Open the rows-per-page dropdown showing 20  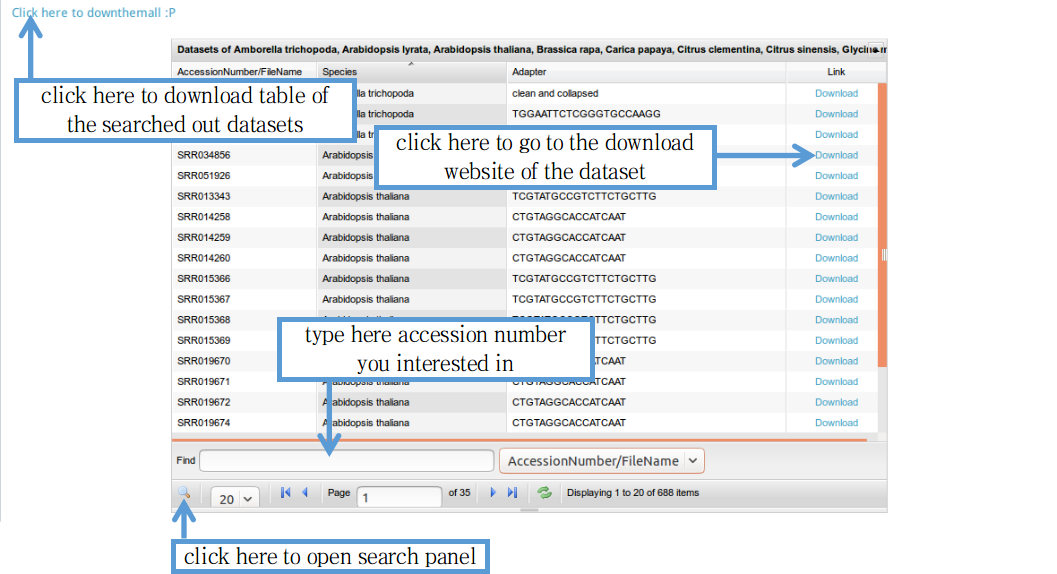point(236,498)
